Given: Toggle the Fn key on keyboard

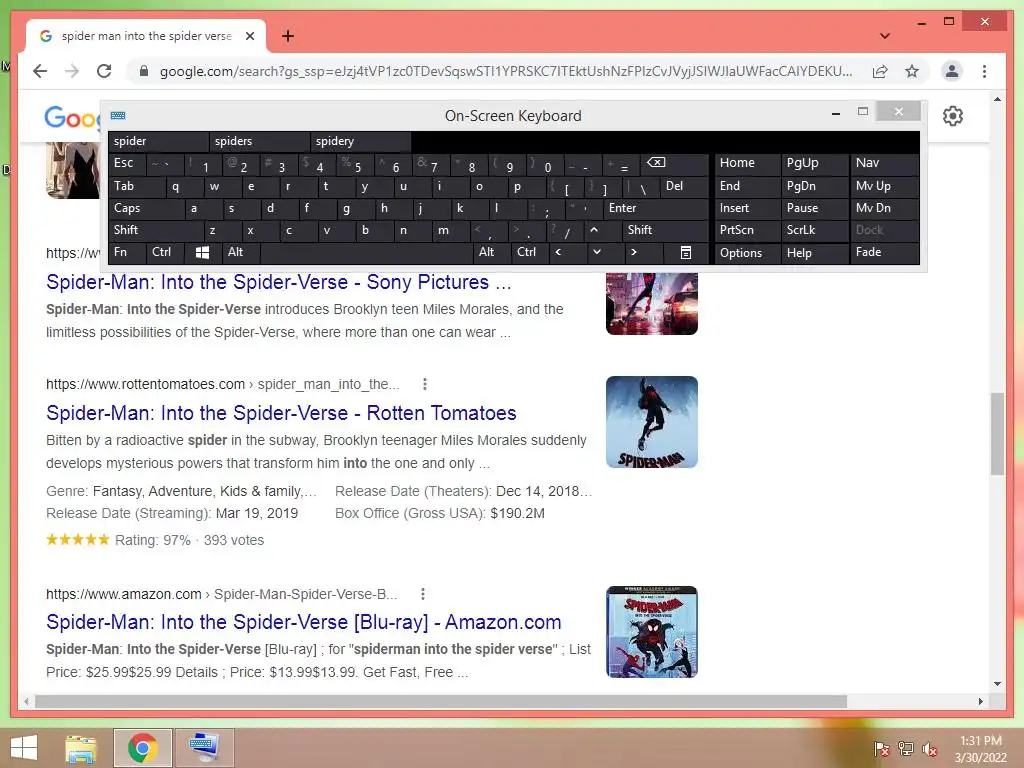Looking at the screenshot, I should [x=127, y=252].
